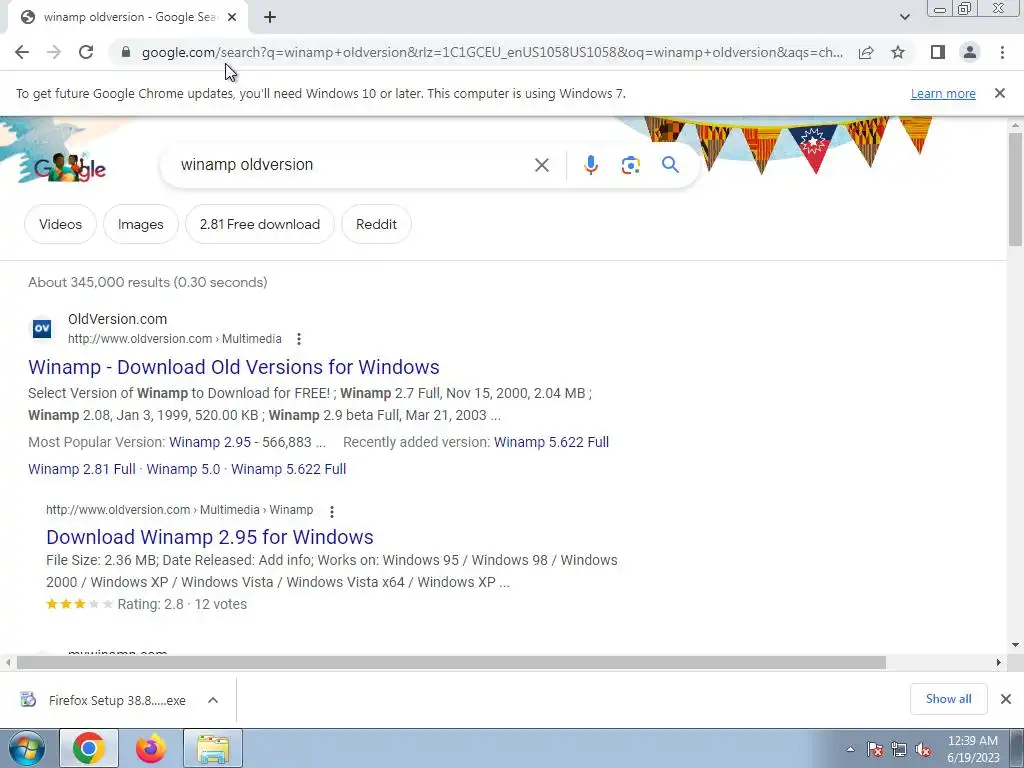This screenshot has width=1024, height=768.
Task: Open options for the OldVersion.com result
Action: (298, 339)
